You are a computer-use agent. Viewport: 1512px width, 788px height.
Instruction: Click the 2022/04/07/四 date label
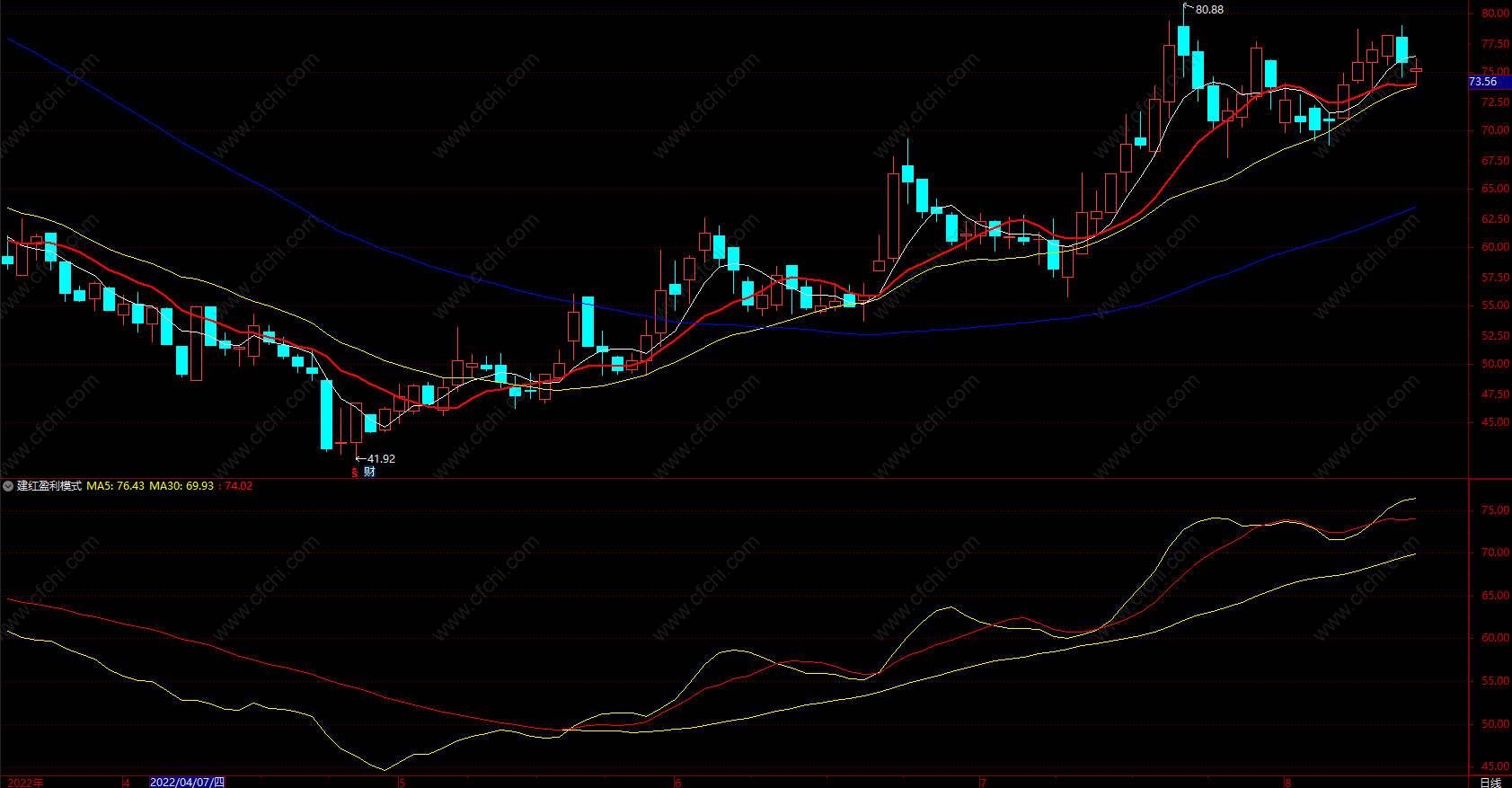pyautogui.click(x=187, y=782)
